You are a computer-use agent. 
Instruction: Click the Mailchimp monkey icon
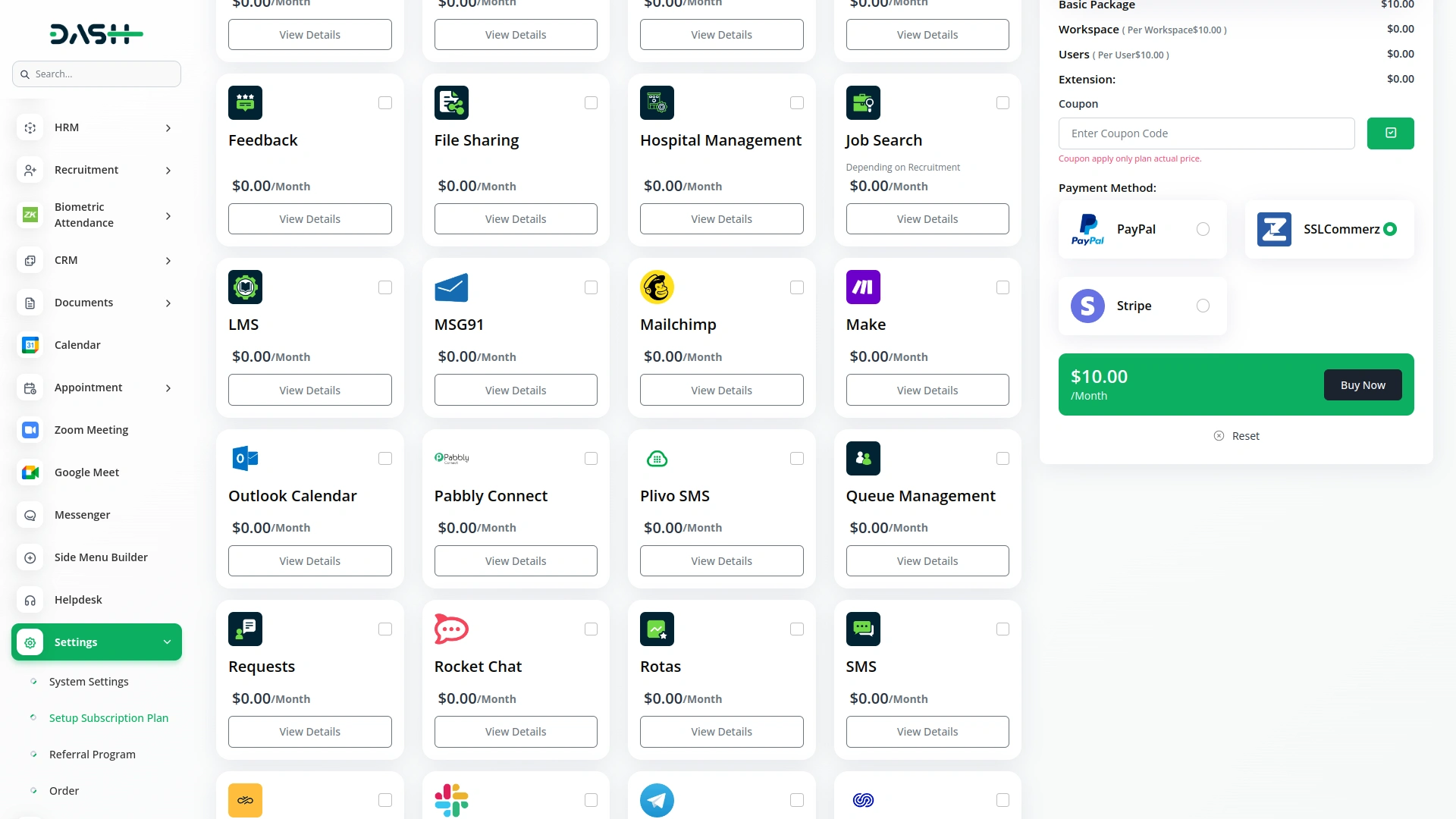pos(657,287)
